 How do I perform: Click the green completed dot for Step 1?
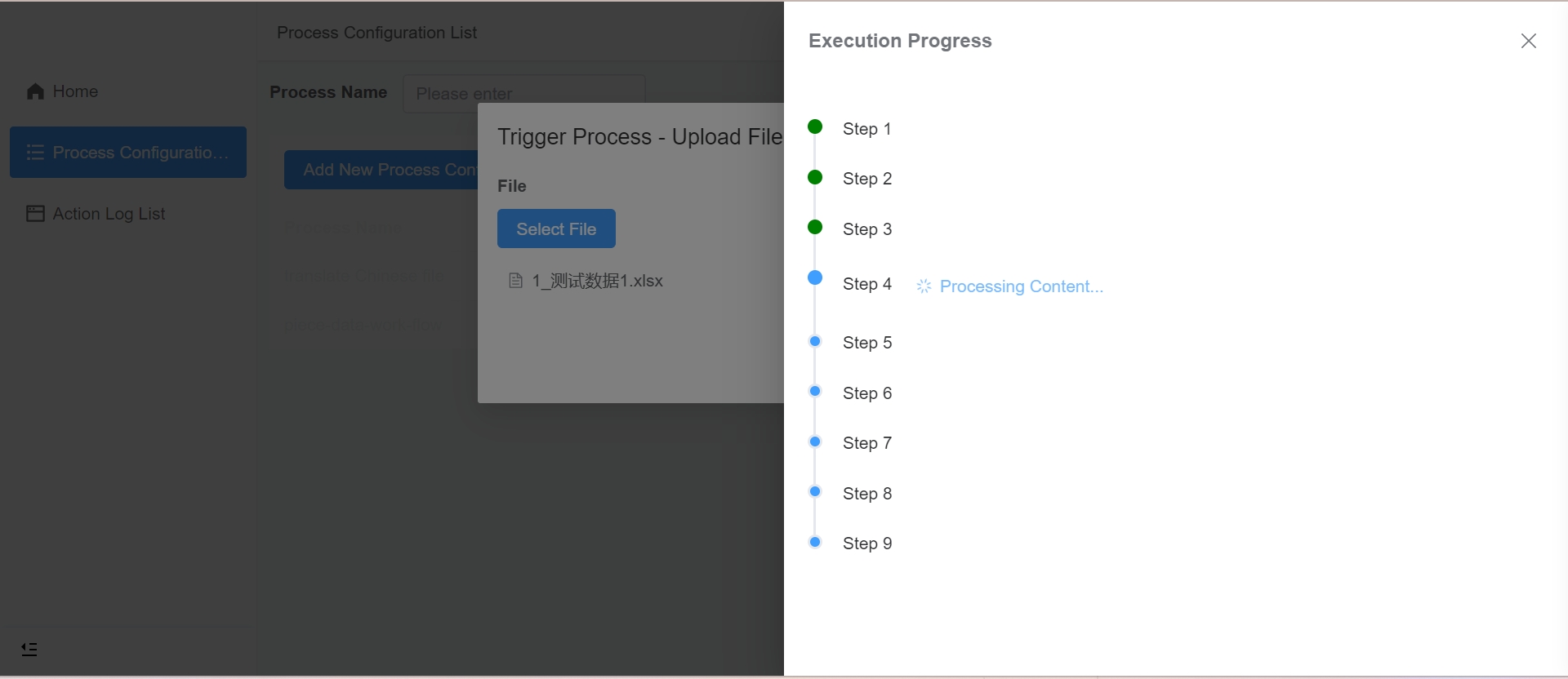click(x=815, y=126)
